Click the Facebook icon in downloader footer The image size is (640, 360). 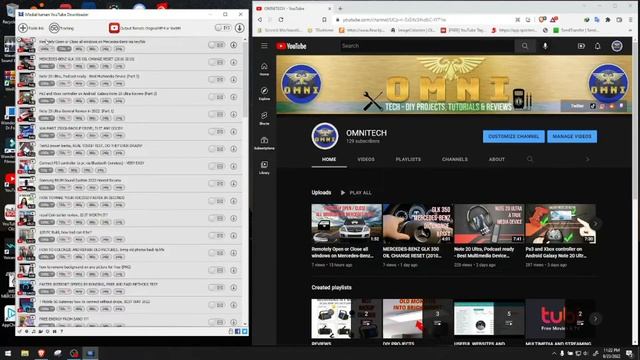tap(238, 331)
